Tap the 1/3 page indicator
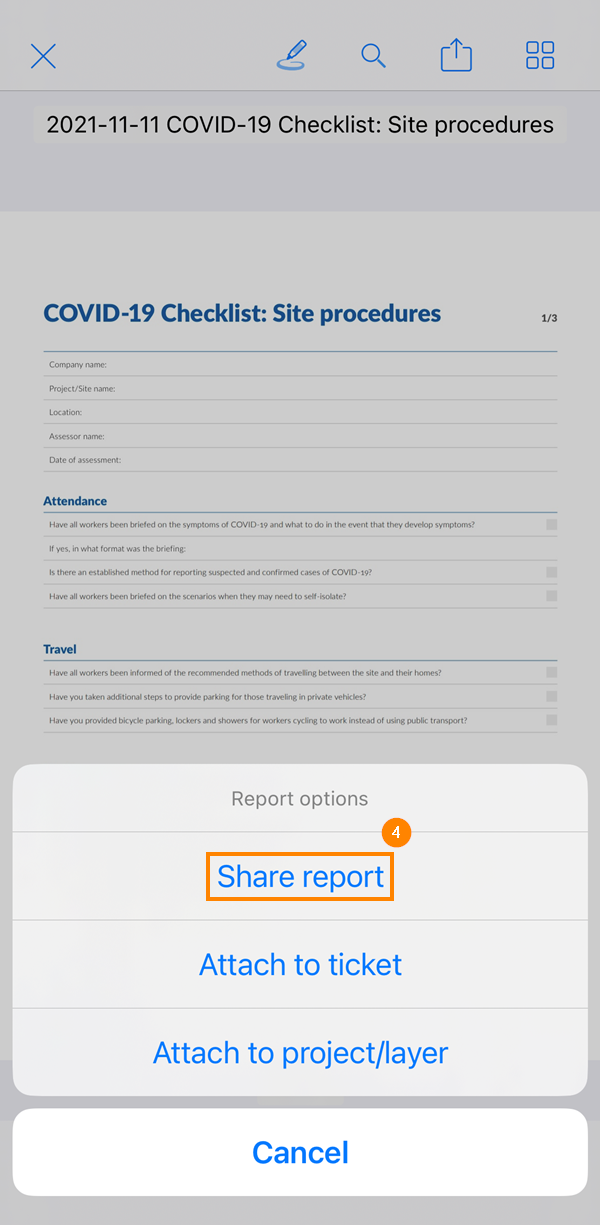This screenshot has height=1225, width=600. (x=549, y=317)
